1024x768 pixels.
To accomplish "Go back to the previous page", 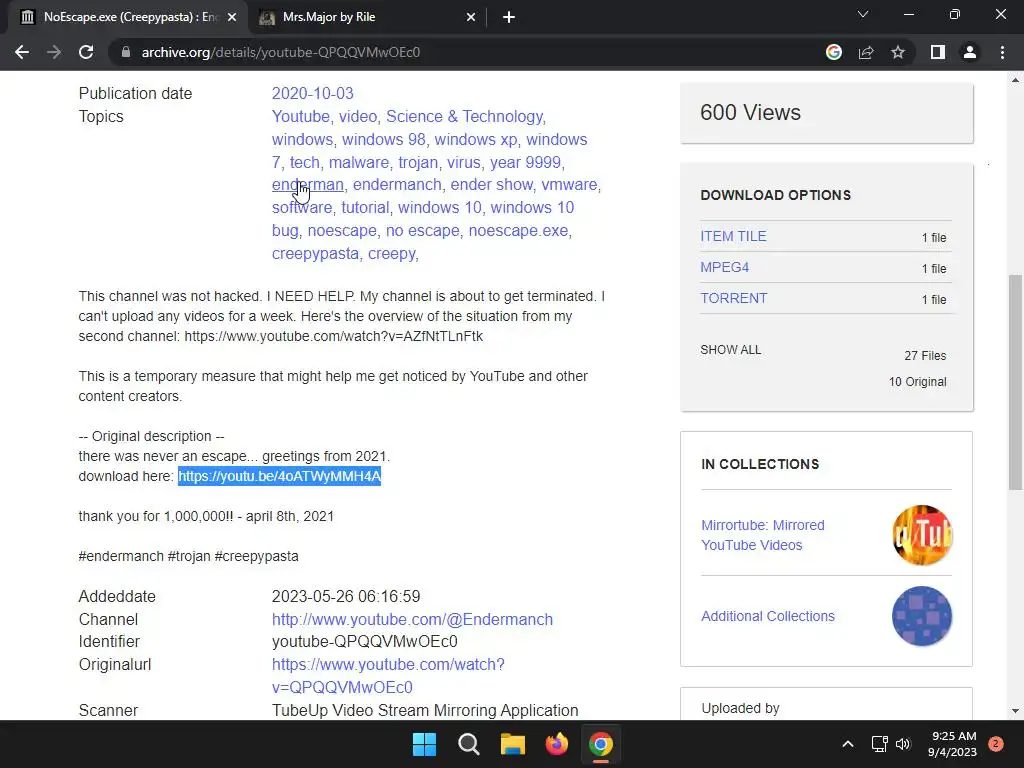I will click(x=22, y=52).
